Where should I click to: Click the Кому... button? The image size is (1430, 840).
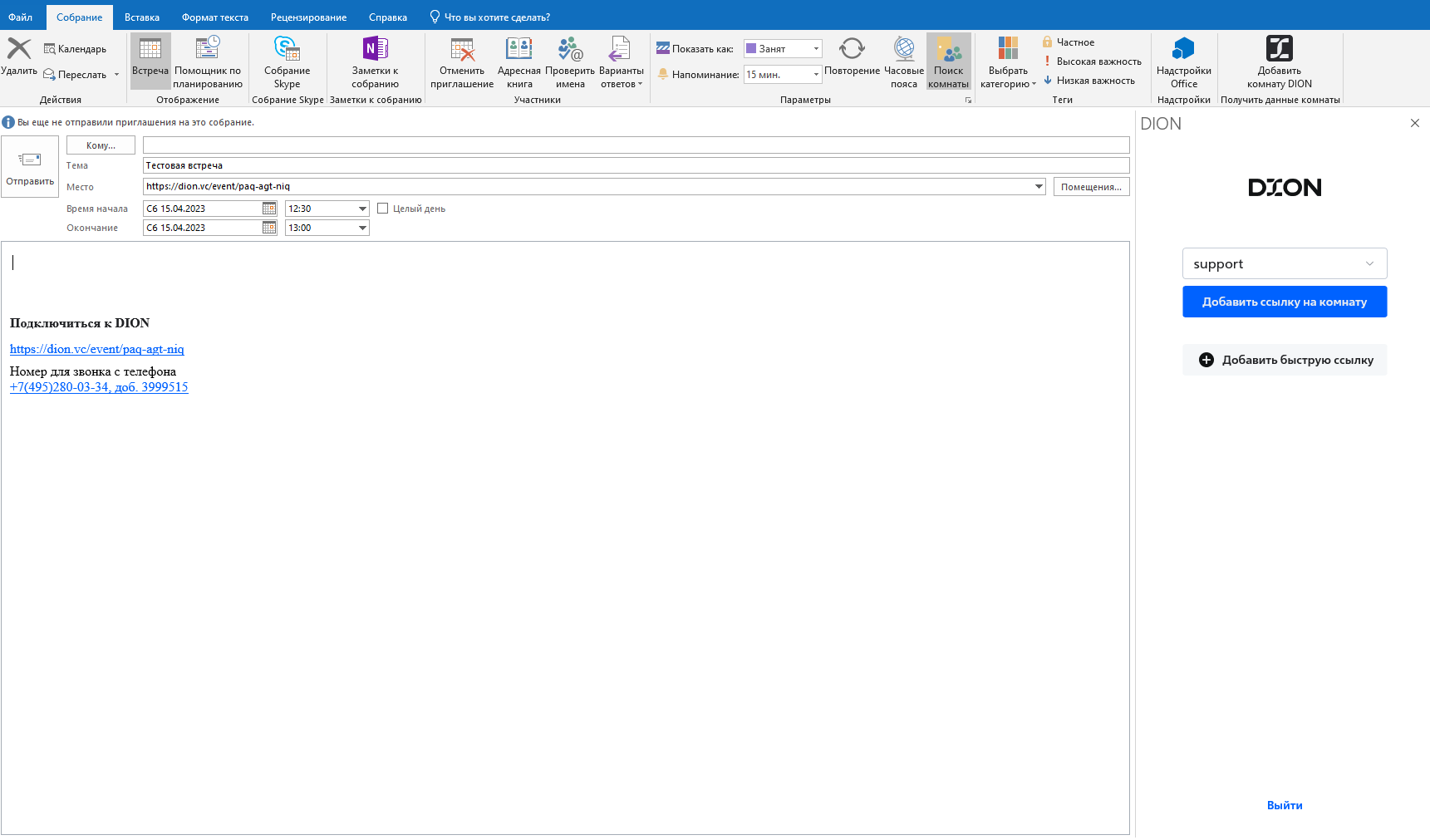pyautogui.click(x=101, y=145)
